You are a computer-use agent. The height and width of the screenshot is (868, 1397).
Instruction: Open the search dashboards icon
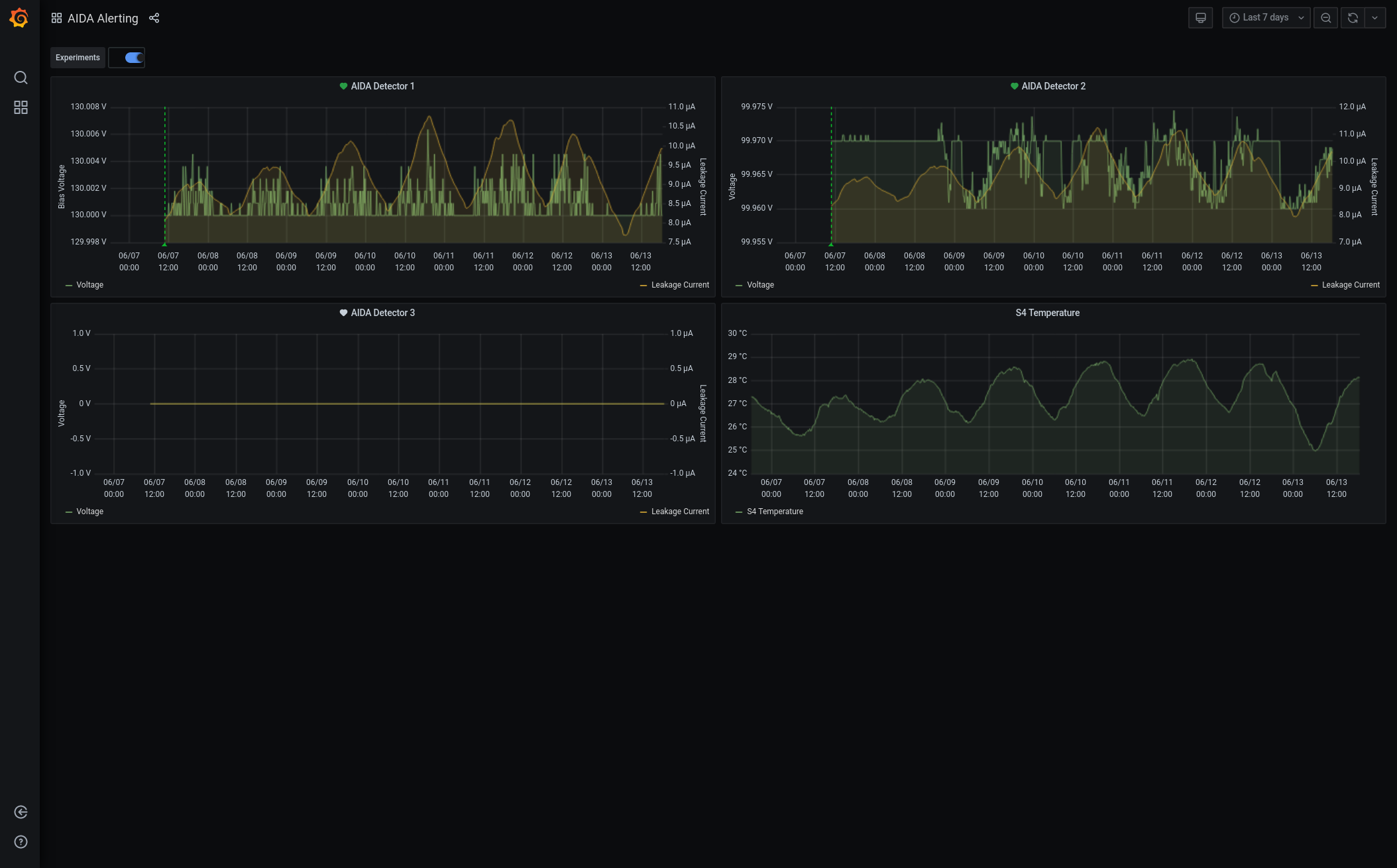21,78
